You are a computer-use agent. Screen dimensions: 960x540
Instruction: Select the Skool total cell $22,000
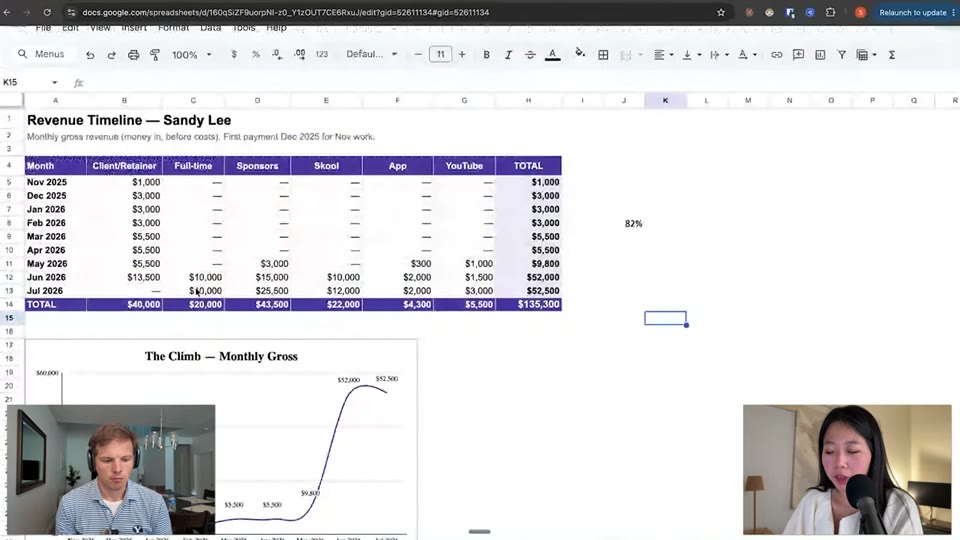tap(326, 304)
